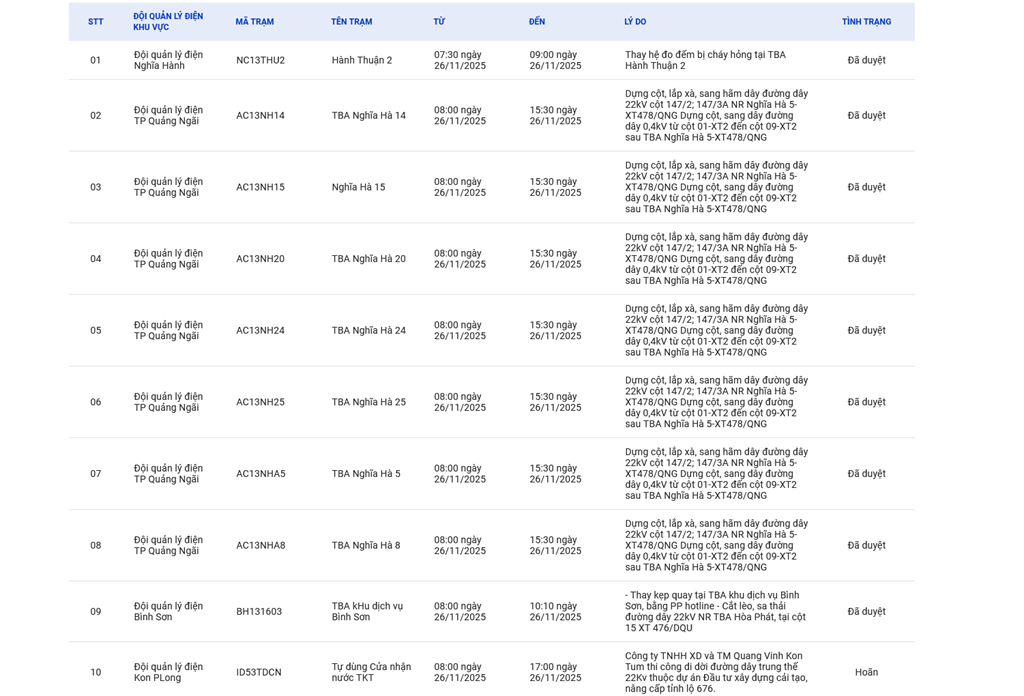
Task: Click the Hoãn status in row 10
Action: [866, 673]
